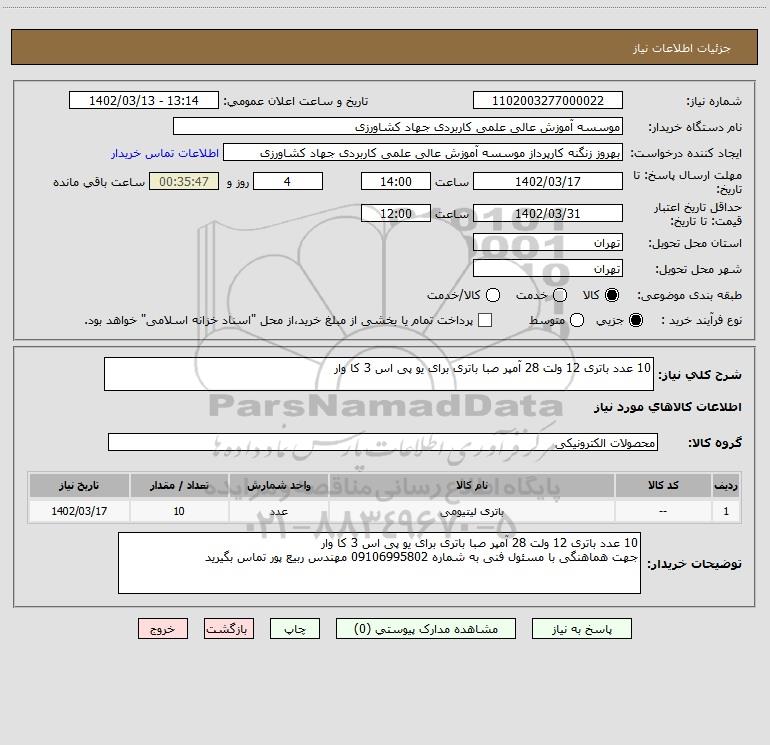Click row number 1 cell
Screen dimensions: 770x745
click(x=726, y=511)
